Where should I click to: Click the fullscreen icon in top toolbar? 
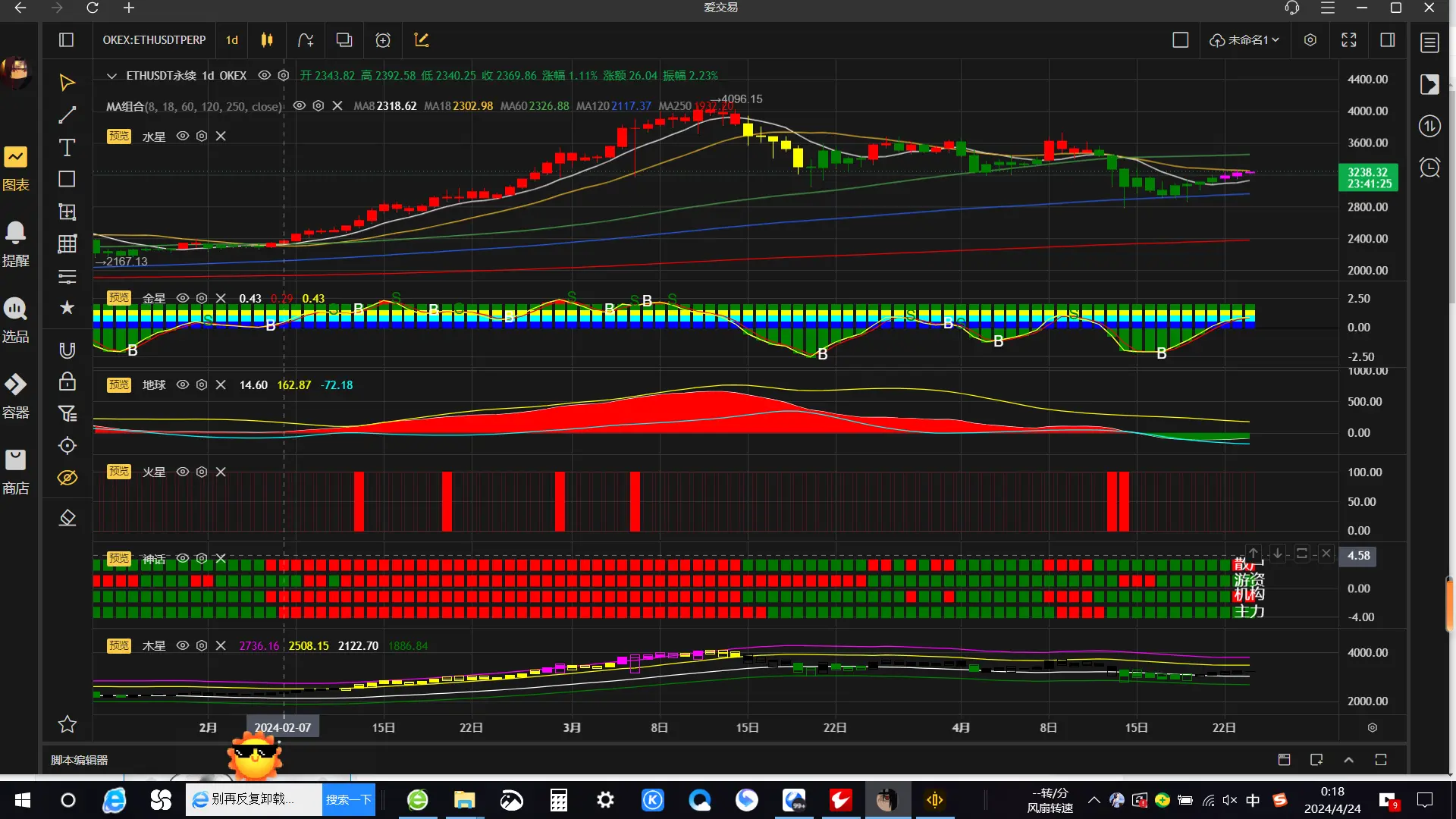pyautogui.click(x=1348, y=40)
